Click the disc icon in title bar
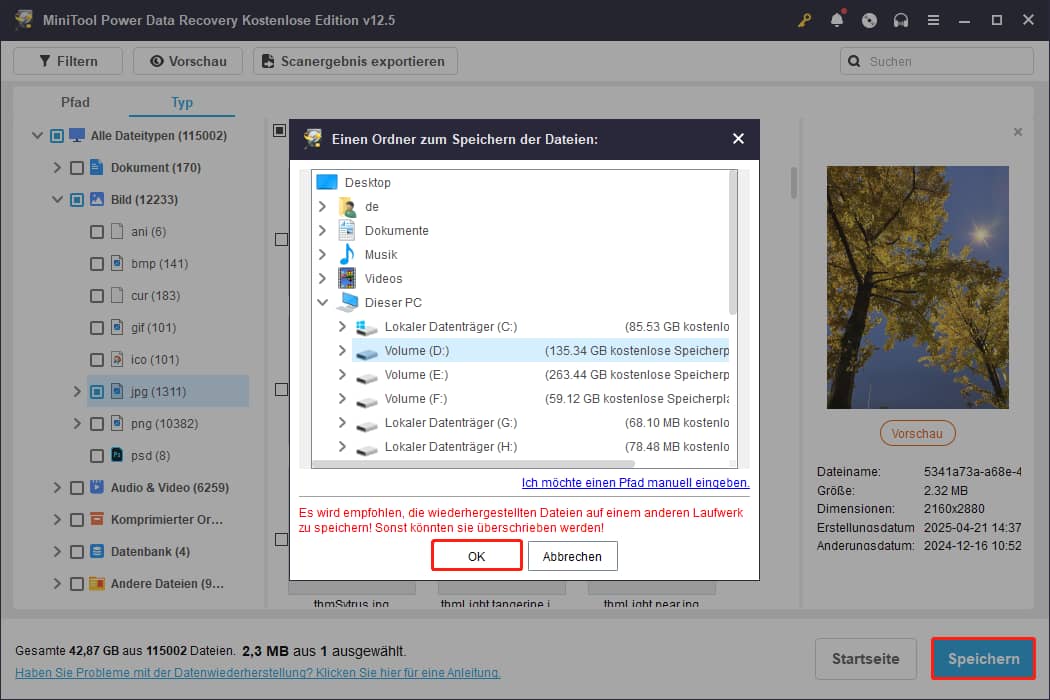This screenshot has width=1050, height=700. pos(869,20)
